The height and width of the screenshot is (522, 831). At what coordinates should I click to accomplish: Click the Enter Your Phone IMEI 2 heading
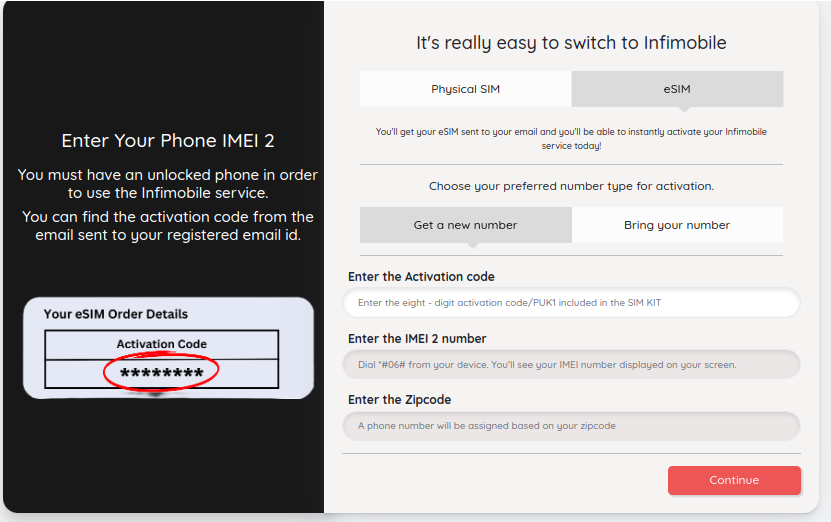(x=168, y=140)
